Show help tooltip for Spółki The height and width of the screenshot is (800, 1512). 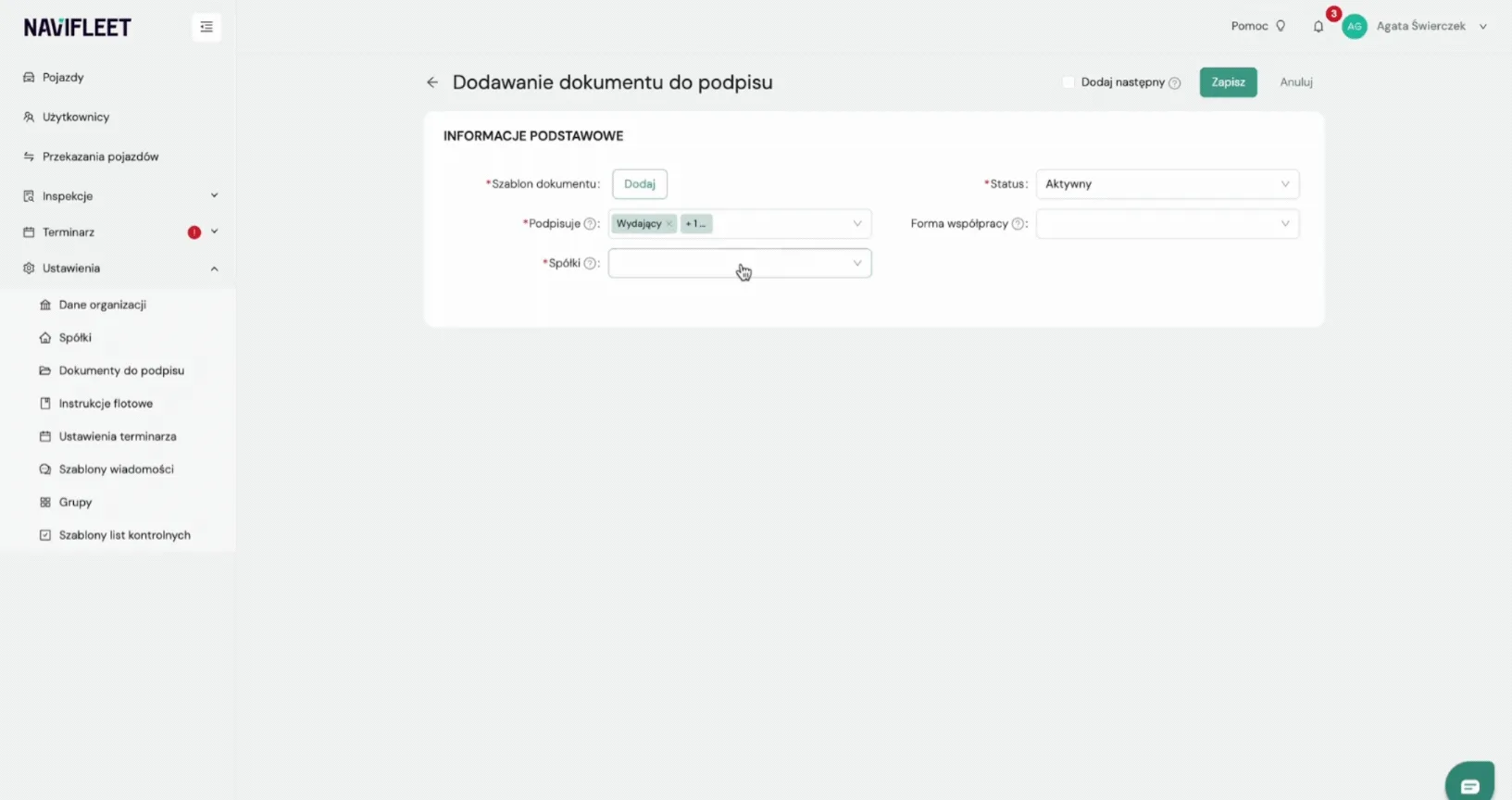(590, 264)
